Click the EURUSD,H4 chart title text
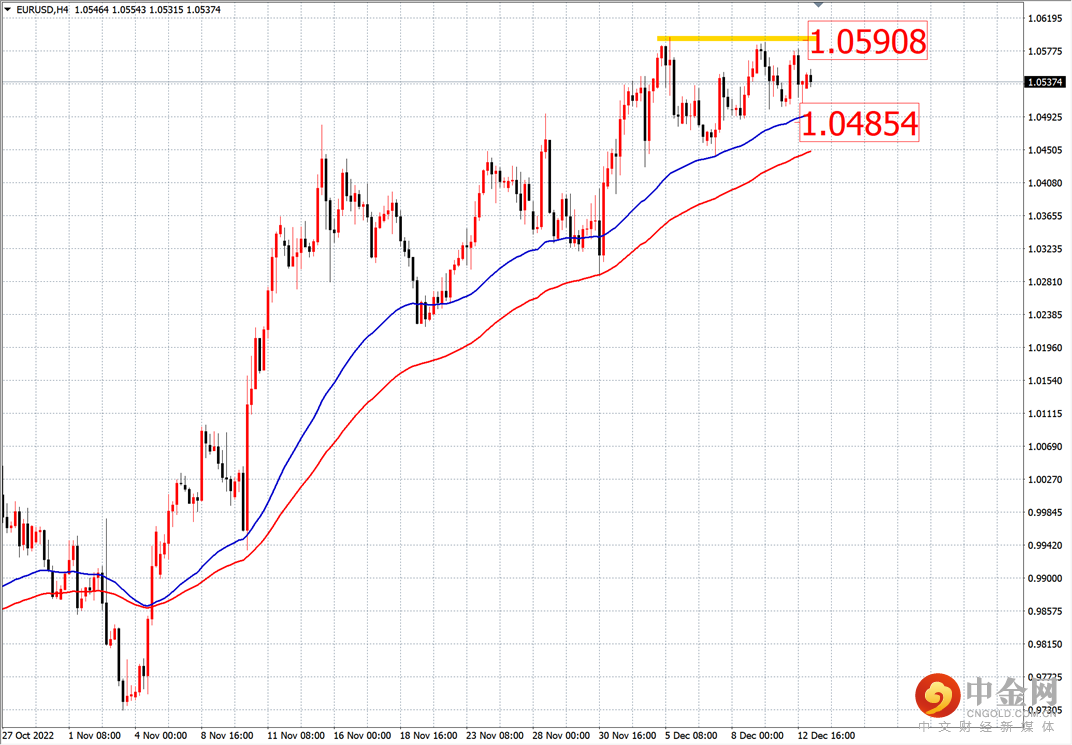1072x745 pixels. [x=35, y=9]
